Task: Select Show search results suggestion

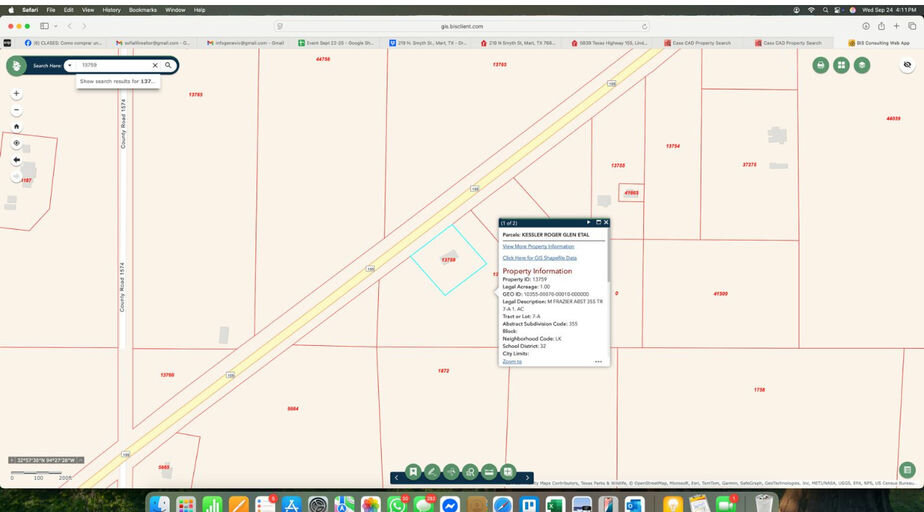Action: click(117, 81)
